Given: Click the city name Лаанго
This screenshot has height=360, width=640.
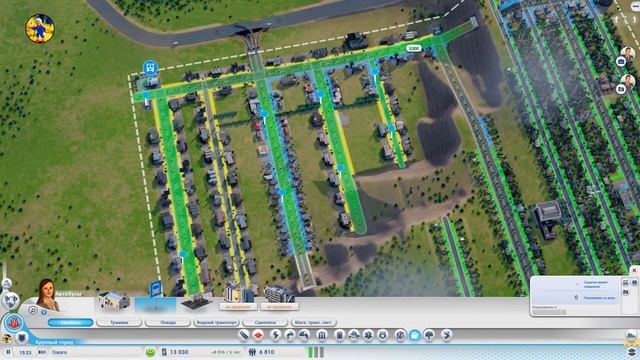Looking at the screenshot, I should (59, 352).
